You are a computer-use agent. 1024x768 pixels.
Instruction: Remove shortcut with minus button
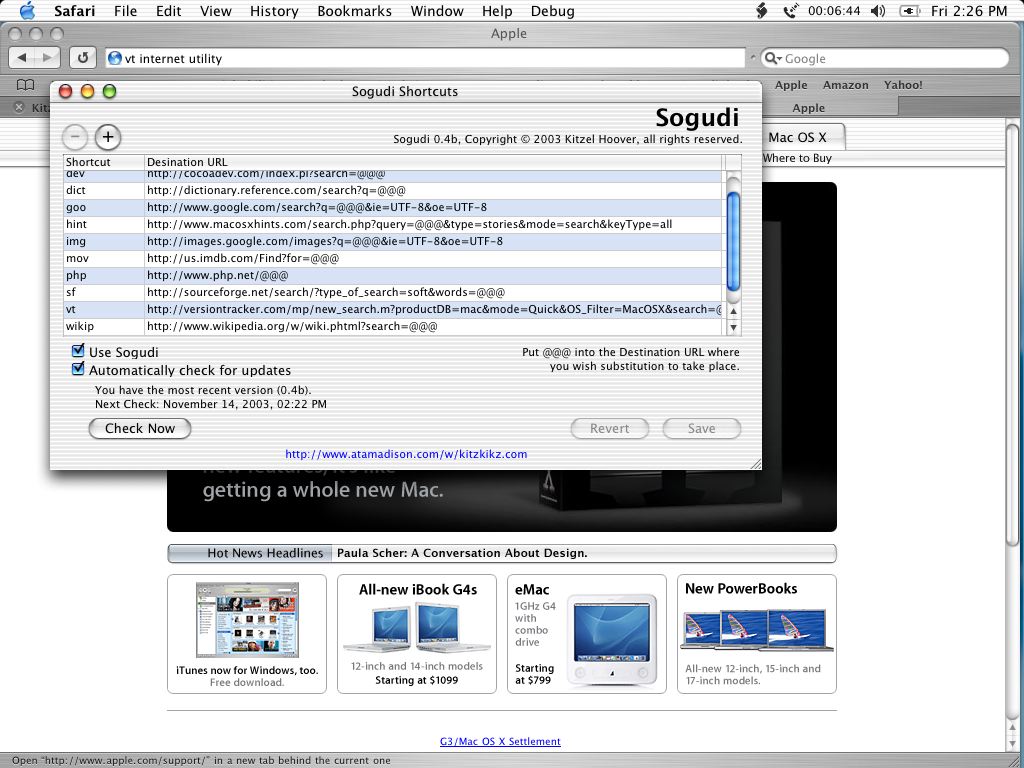(75, 136)
